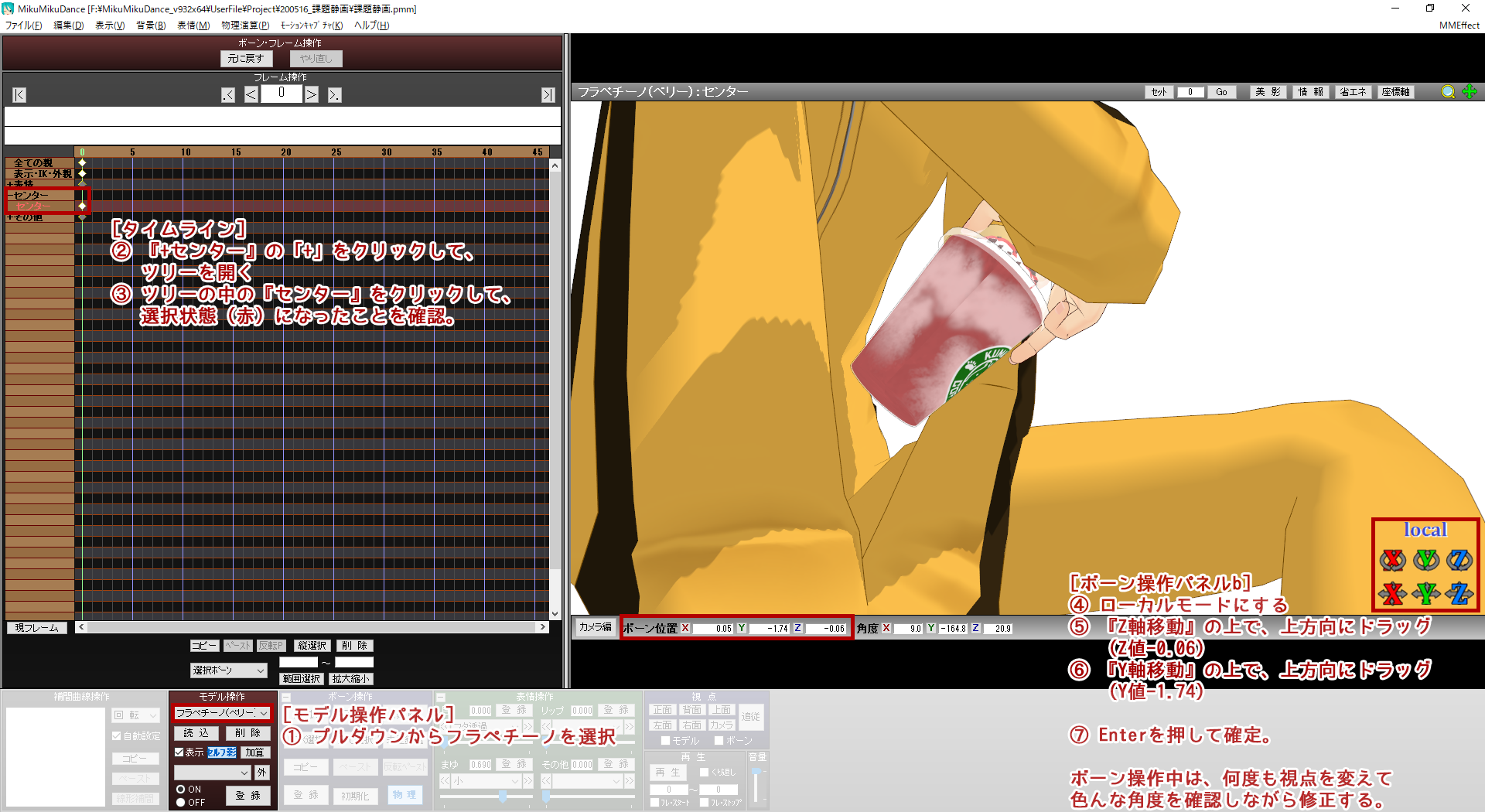Click the 元に戻す undo button

click(x=246, y=59)
